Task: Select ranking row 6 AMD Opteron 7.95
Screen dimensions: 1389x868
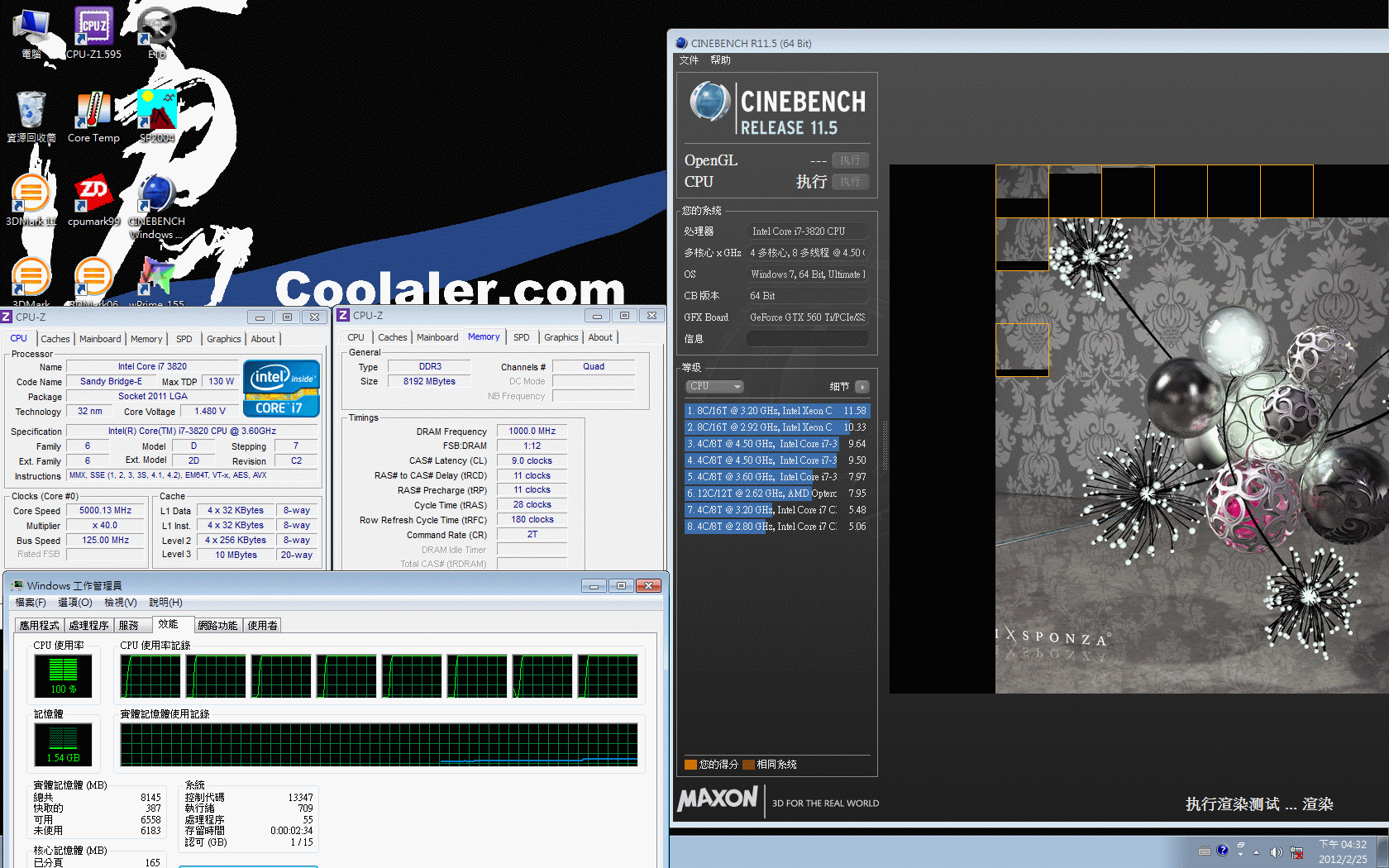Action: point(777,494)
